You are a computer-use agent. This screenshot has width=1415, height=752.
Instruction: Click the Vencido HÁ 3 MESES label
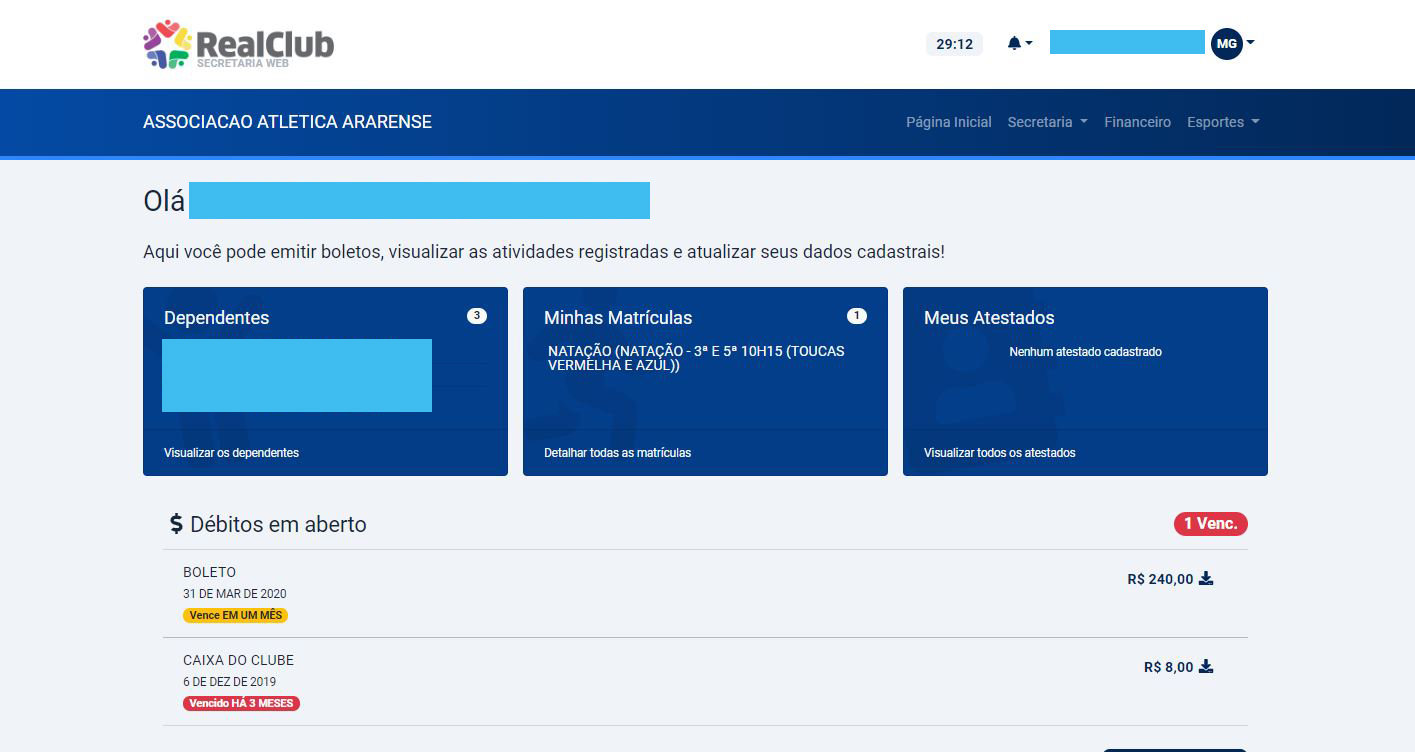(x=241, y=703)
